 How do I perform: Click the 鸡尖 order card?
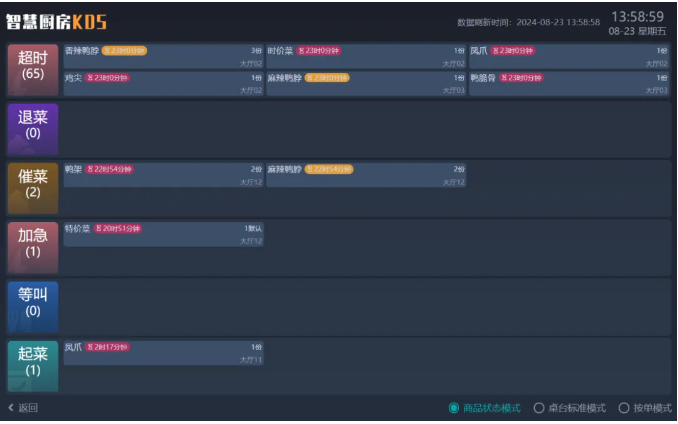(163, 83)
